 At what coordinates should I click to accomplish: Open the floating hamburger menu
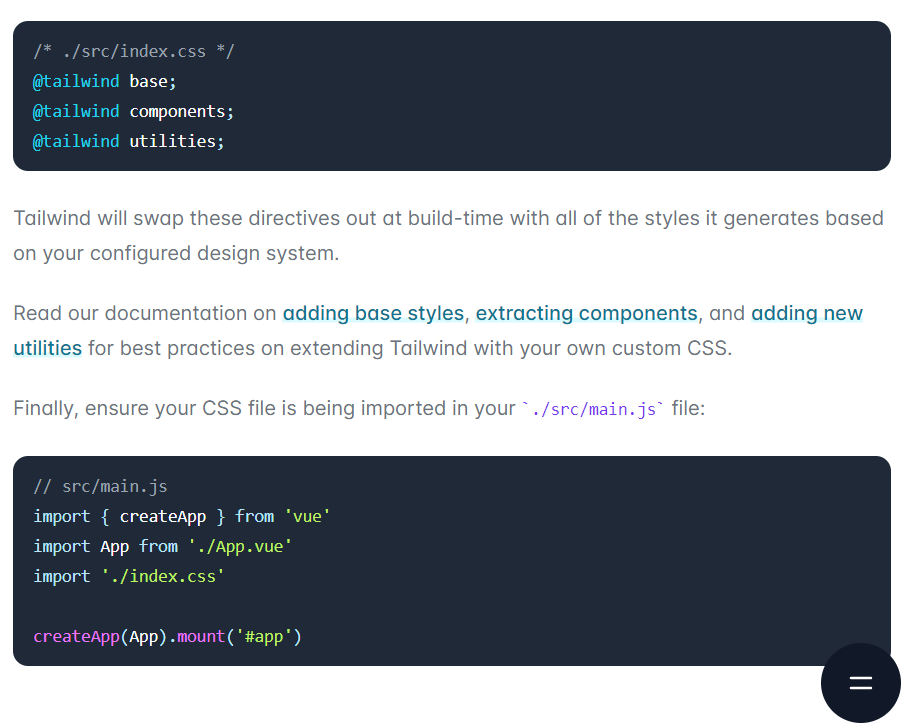(x=860, y=683)
